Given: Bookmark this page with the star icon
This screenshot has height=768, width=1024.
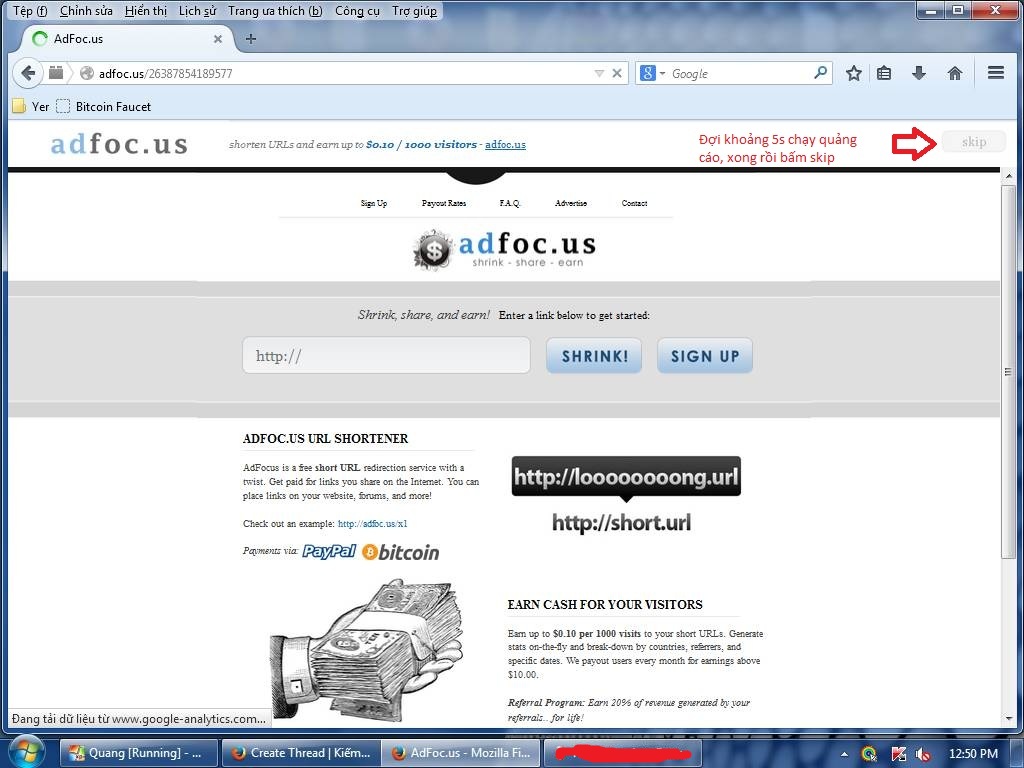Looking at the screenshot, I should (x=854, y=73).
